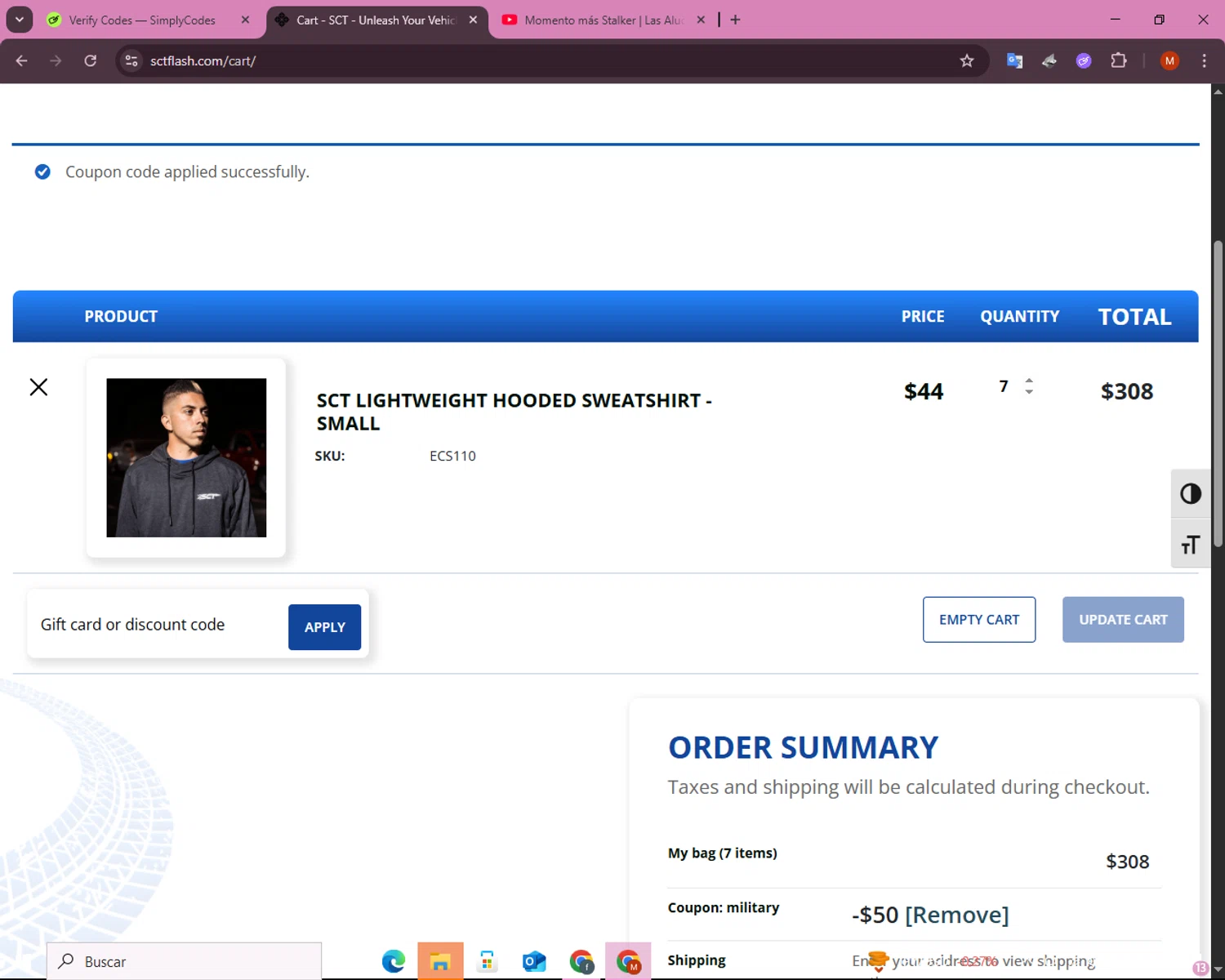This screenshot has height=980, width=1225.
Task: Click the Gift card or discount code field
Action: tap(157, 625)
